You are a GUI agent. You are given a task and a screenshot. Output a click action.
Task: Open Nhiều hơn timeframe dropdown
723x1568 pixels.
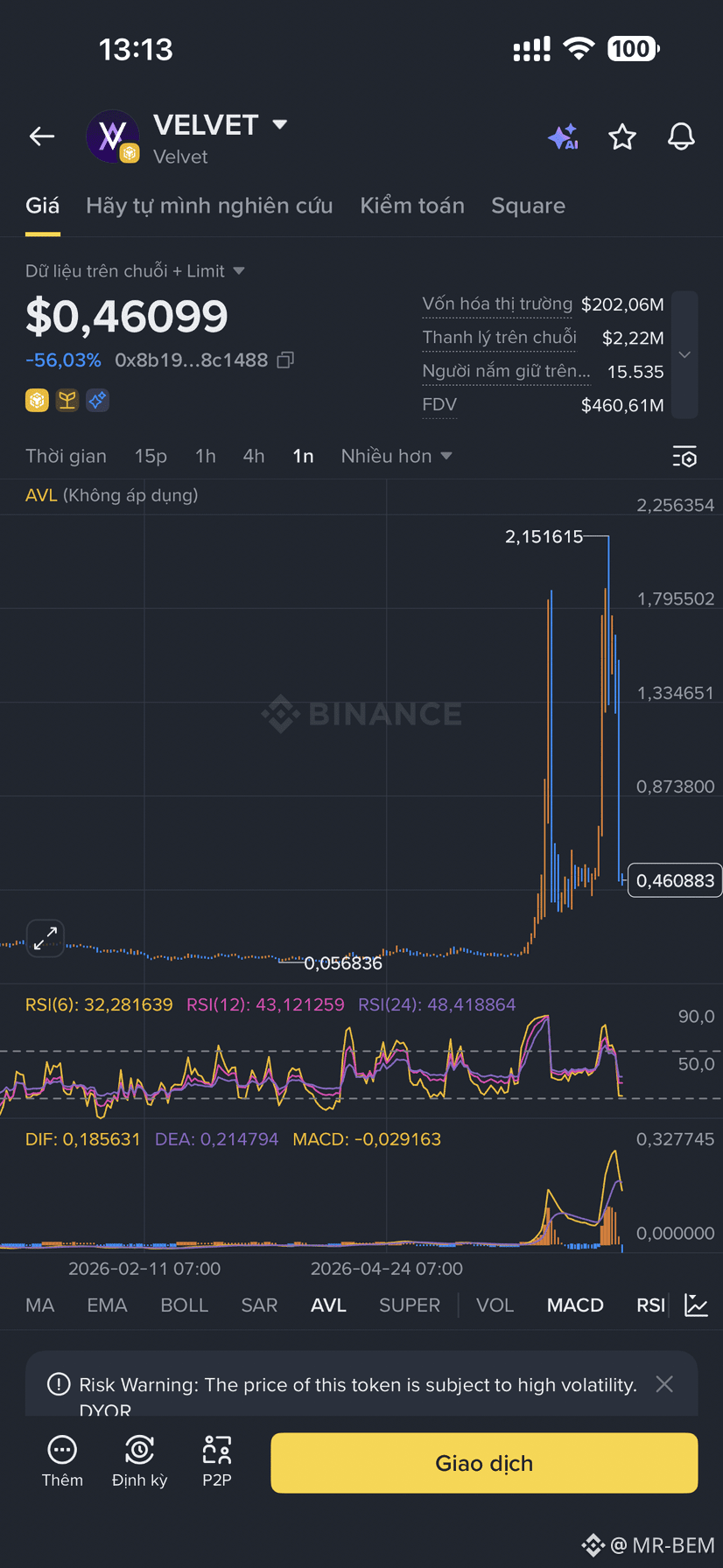point(397,456)
